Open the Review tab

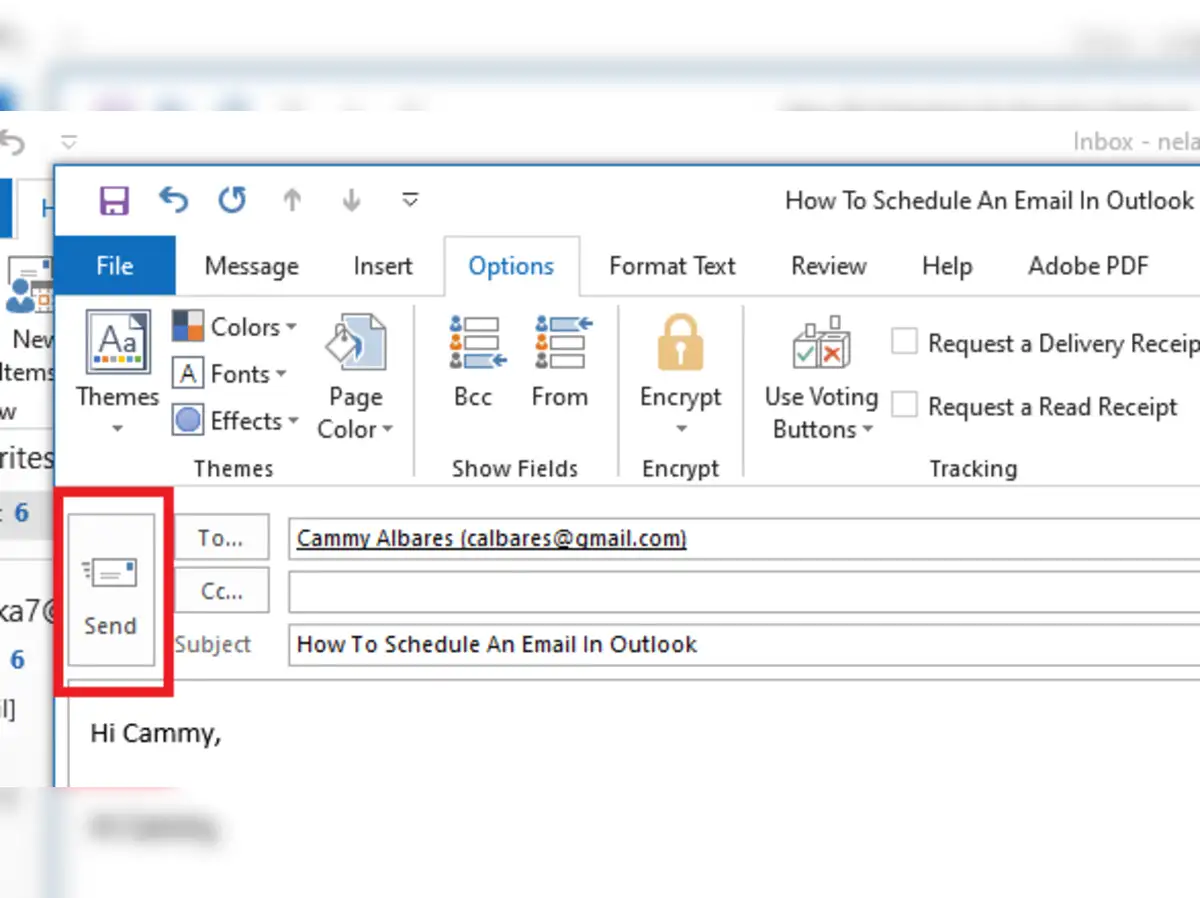coord(828,266)
